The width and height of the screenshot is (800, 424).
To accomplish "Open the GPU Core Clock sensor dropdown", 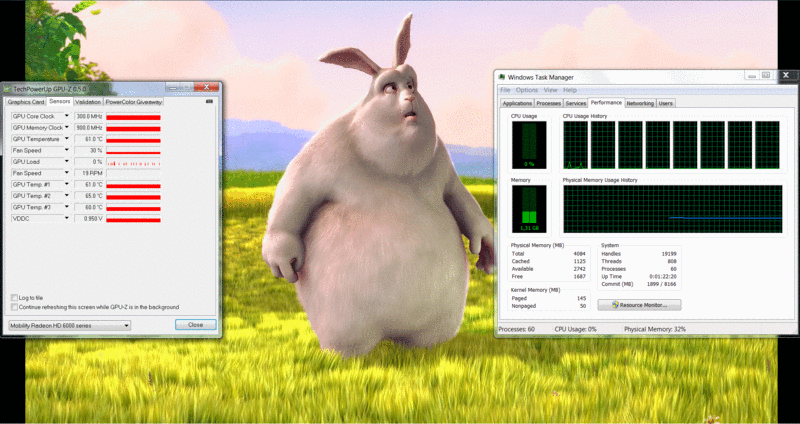I will click(x=66, y=116).
